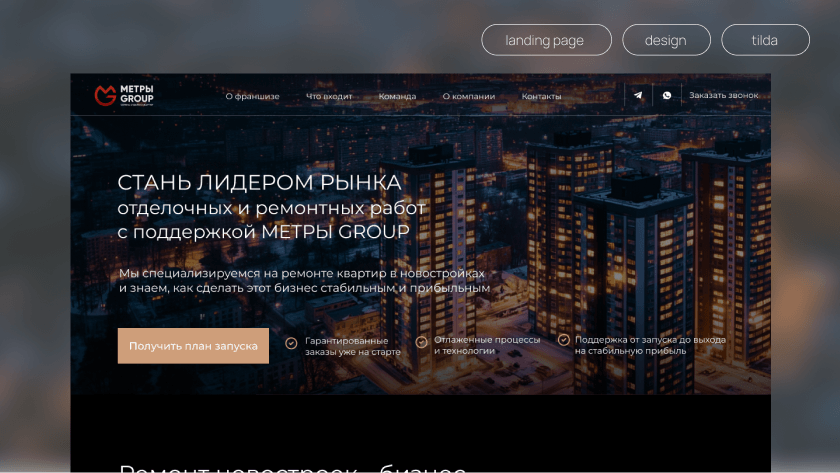Image resolution: width=840 pixels, height=473 pixels.
Task: Click the Получить план запуска button
Action: pos(193,346)
